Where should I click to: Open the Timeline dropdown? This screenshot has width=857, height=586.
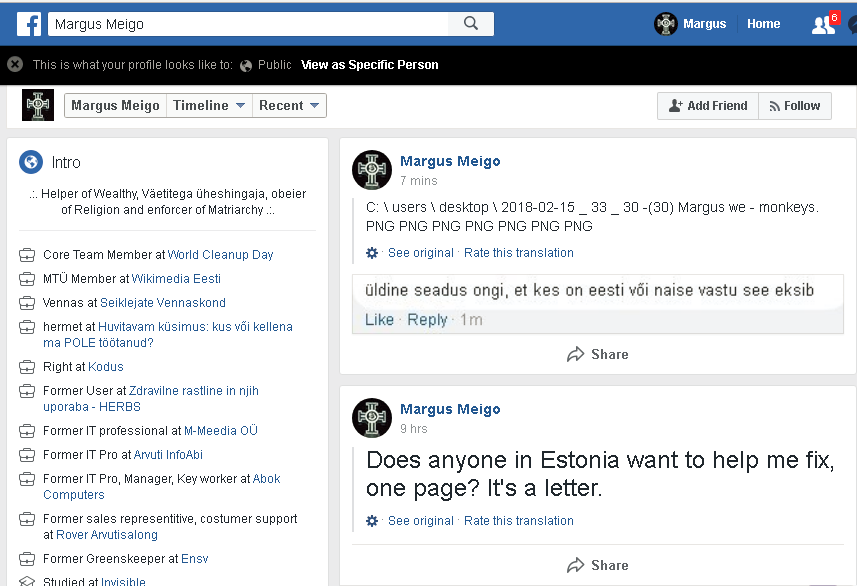pos(209,106)
